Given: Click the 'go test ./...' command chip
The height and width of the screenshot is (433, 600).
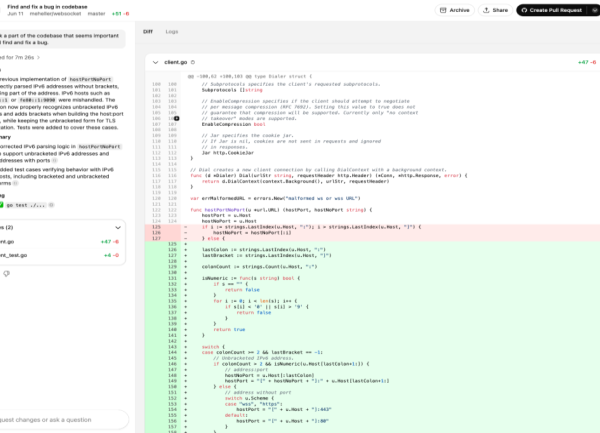Looking at the screenshot, I should pos(25,205).
